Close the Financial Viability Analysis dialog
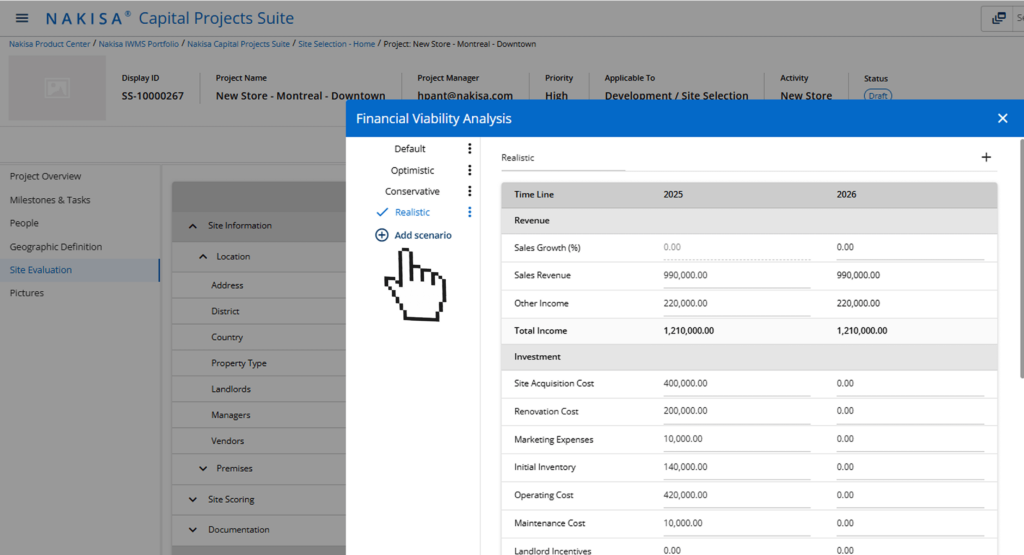Viewport: 1024px width, 555px height. point(1002,118)
